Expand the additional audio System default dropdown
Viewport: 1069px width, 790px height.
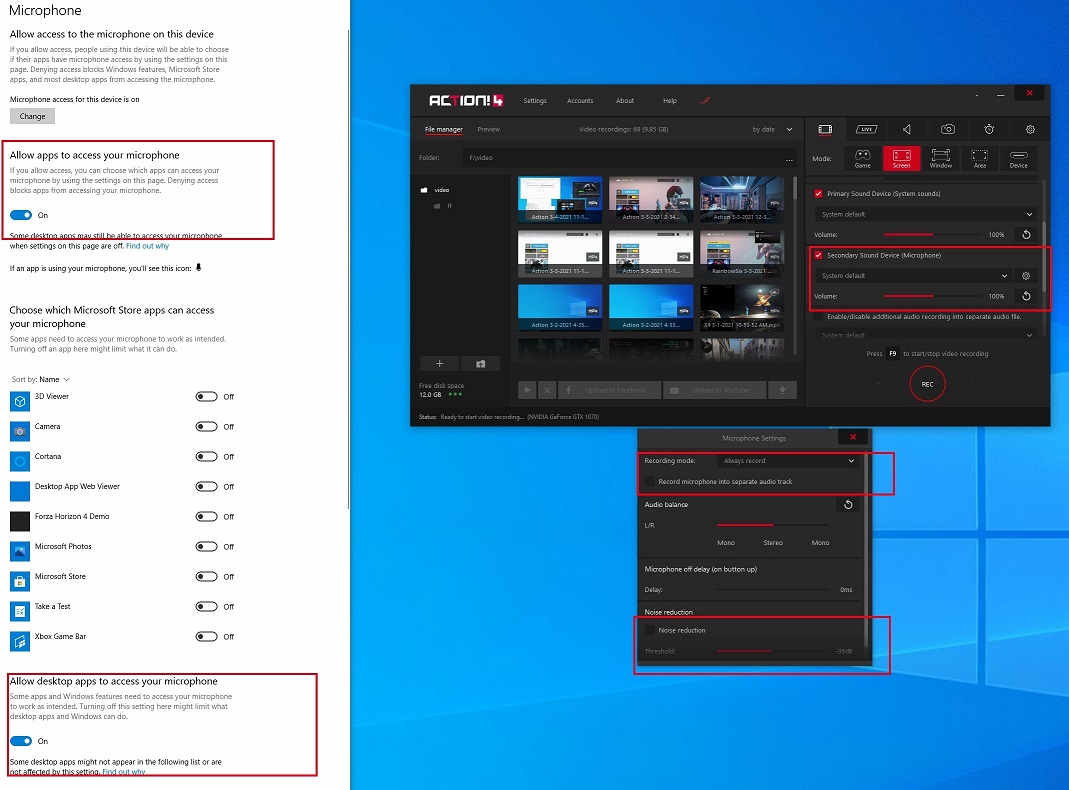point(926,335)
